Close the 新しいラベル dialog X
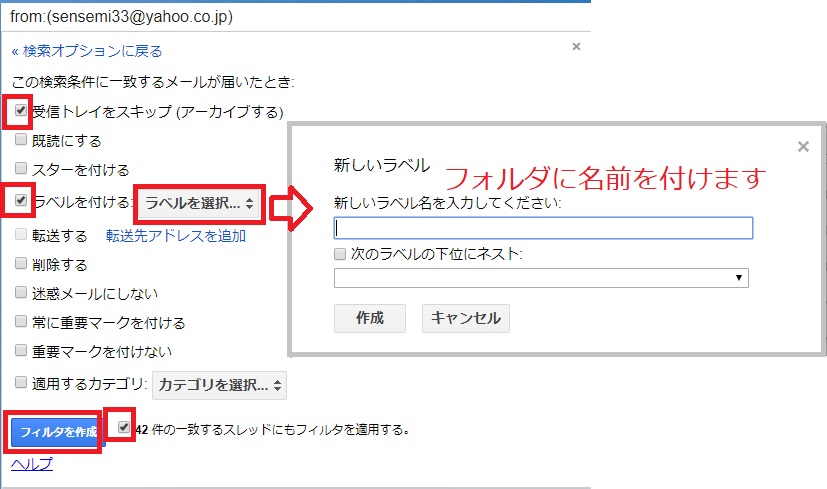 click(803, 147)
